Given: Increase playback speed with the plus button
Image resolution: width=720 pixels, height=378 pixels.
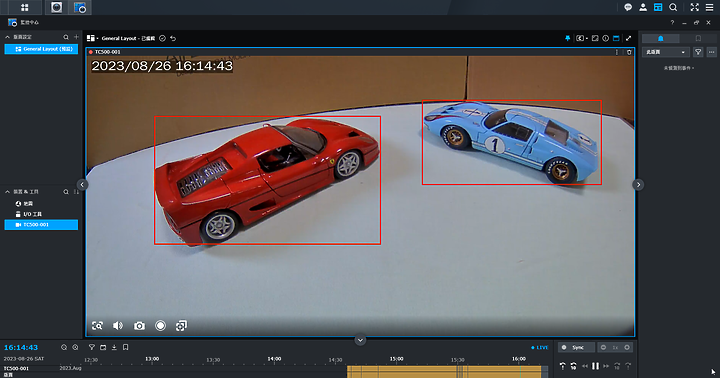Looking at the screenshot, I should coord(627,347).
